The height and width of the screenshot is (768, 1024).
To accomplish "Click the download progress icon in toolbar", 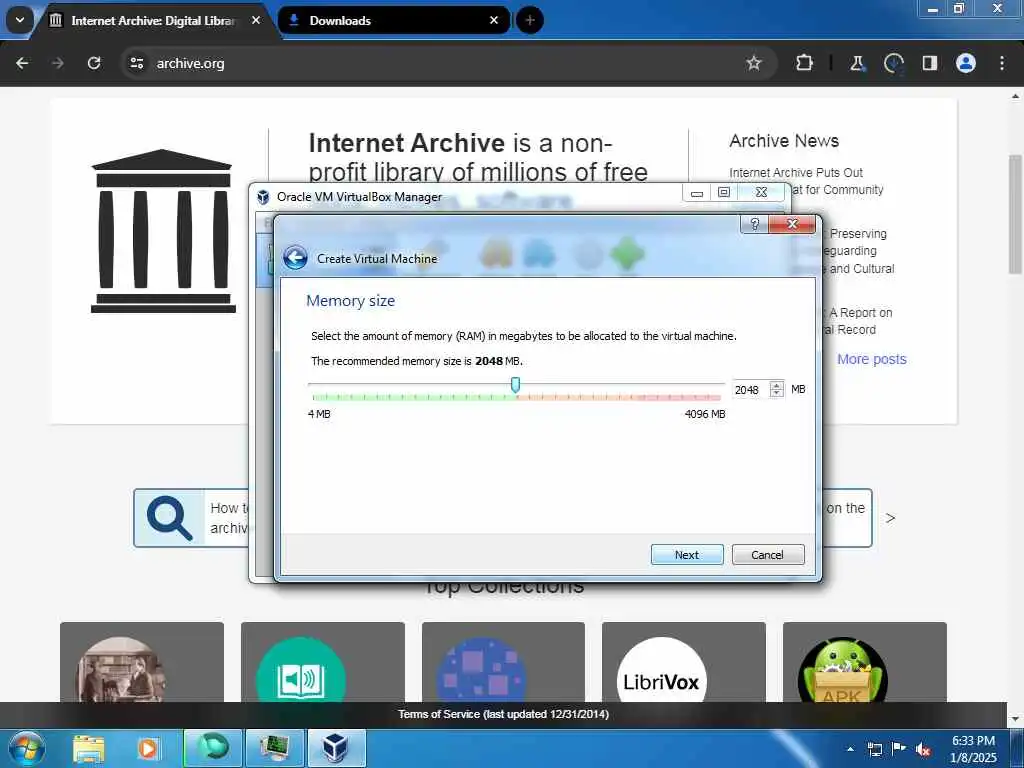I will (x=893, y=63).
